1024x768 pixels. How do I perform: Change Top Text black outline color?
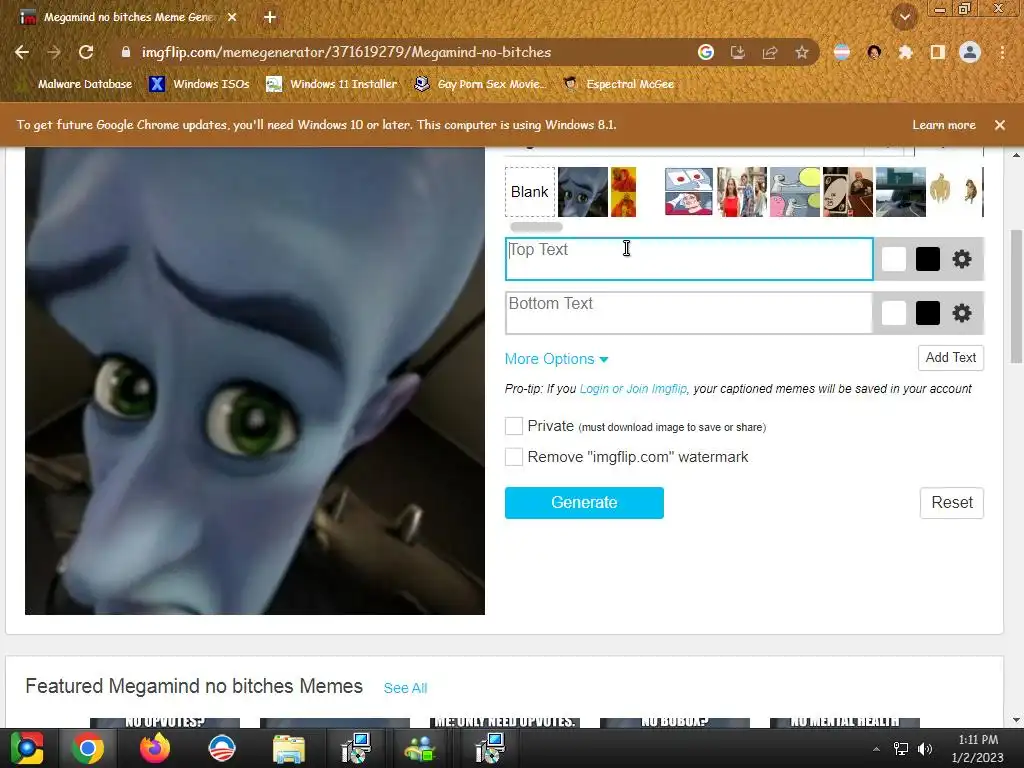point(927,259)
